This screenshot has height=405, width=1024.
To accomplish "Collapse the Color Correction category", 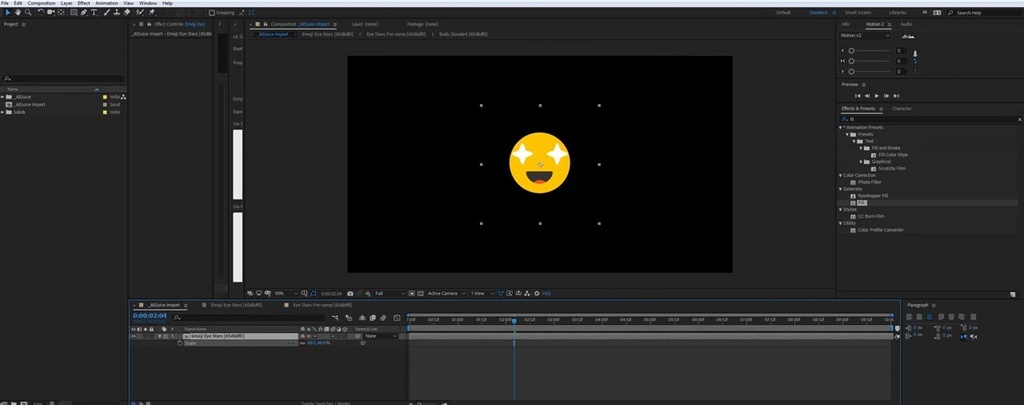I will coord(841,175).
